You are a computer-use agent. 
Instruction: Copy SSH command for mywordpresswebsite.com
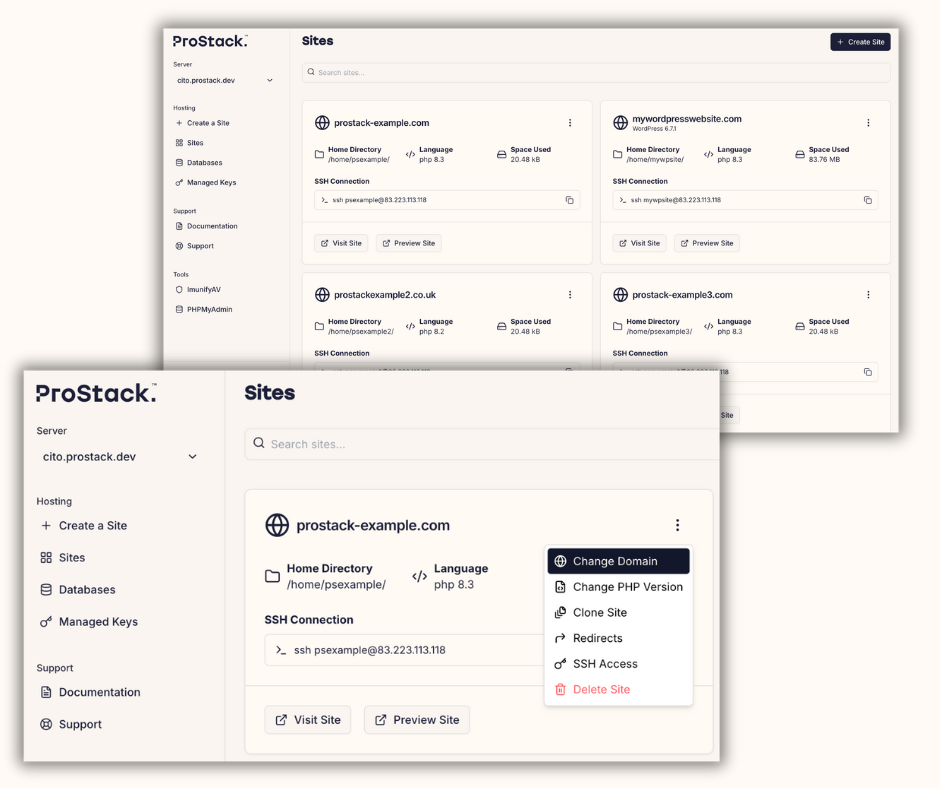[x=868, y=200]
